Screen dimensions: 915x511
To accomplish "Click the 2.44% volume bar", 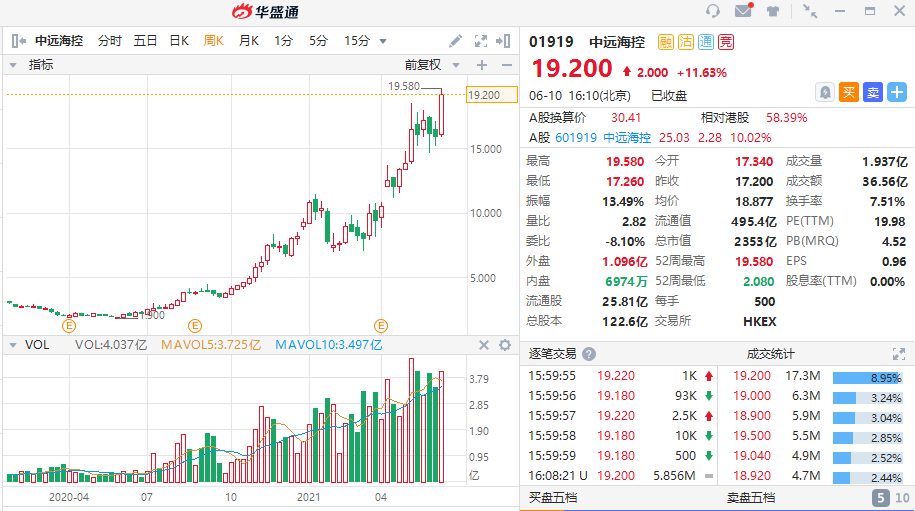I will click(x=867, y=478).
